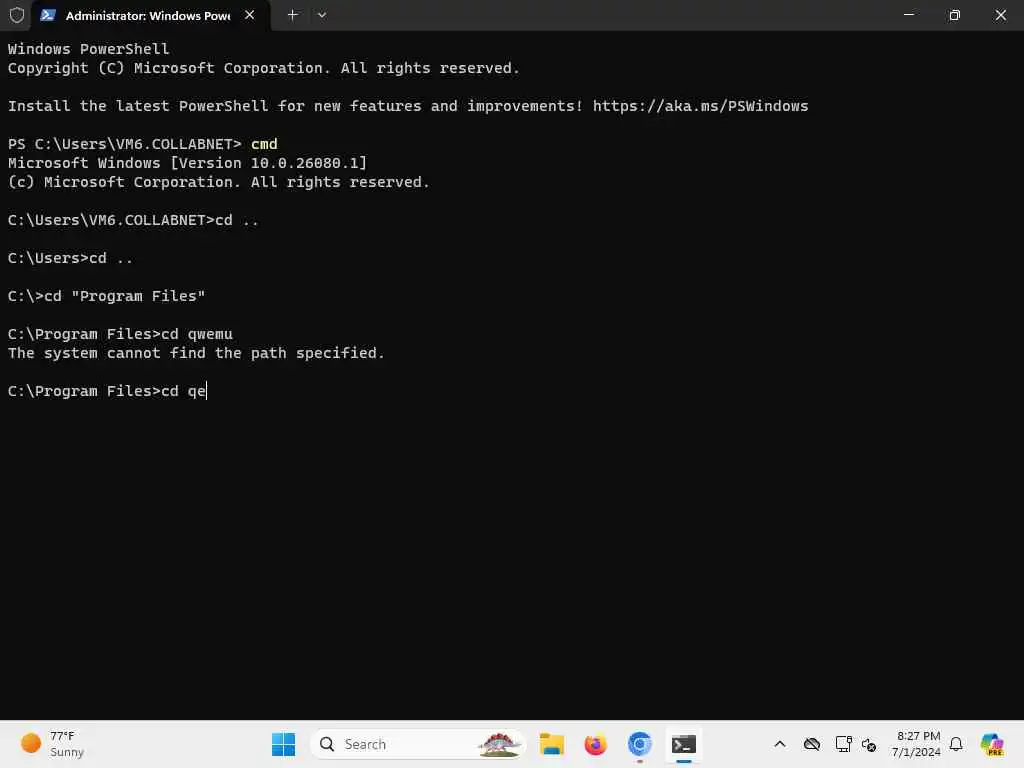
Task: Click the current 'cd qe' prompt line
Action: tap(107, 391)
